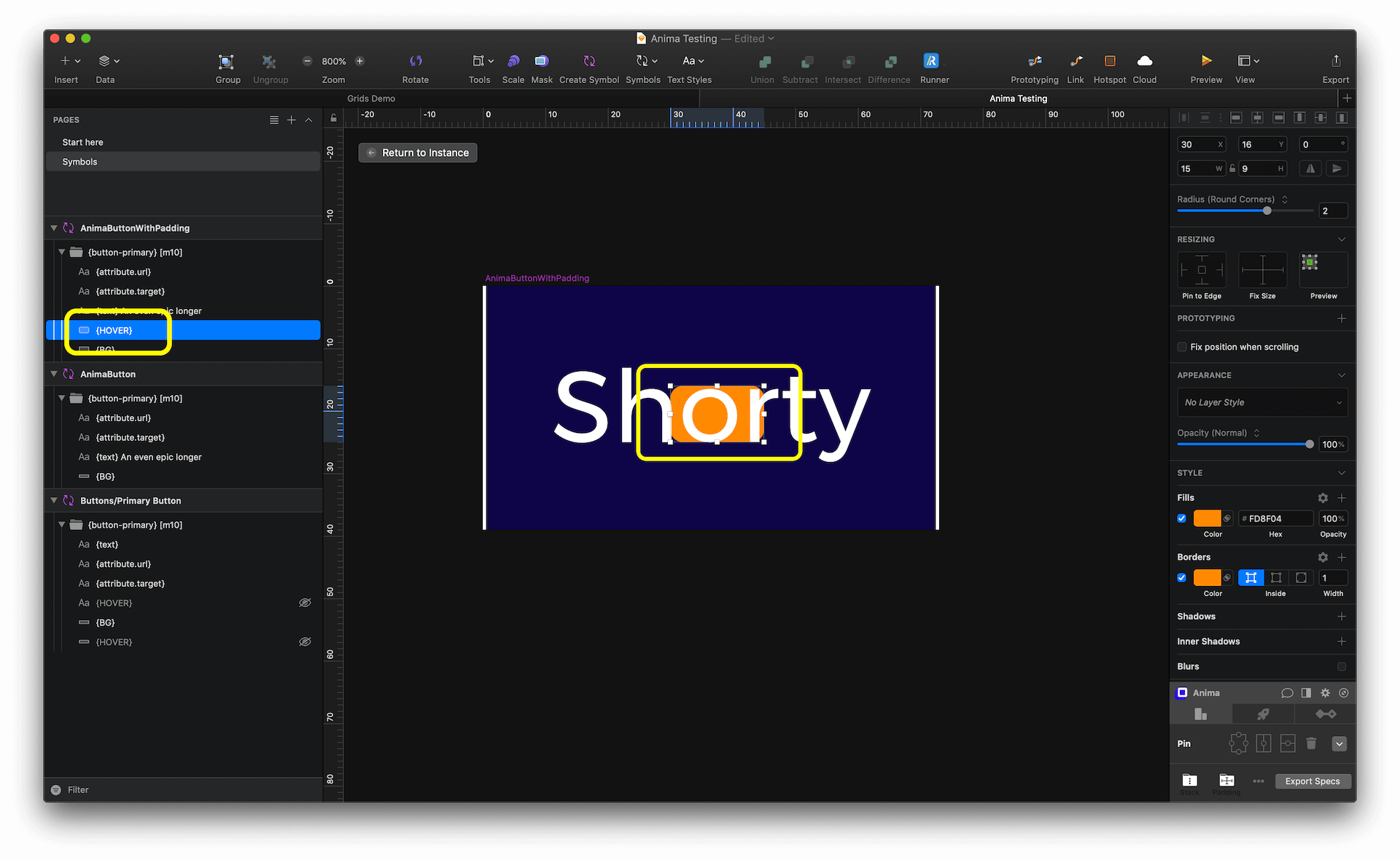Collapse the AnimaButton symbol in the layer list

(53, 374)
